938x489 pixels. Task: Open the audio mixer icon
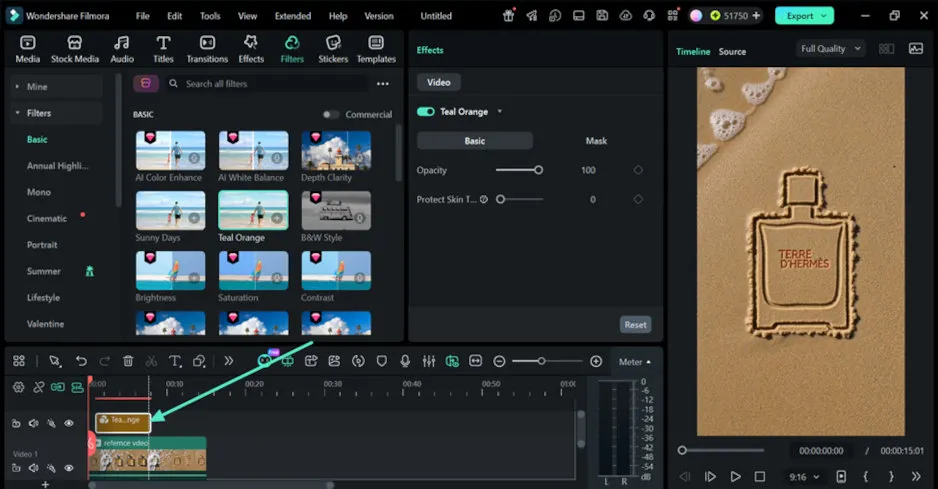pos(429,361)
